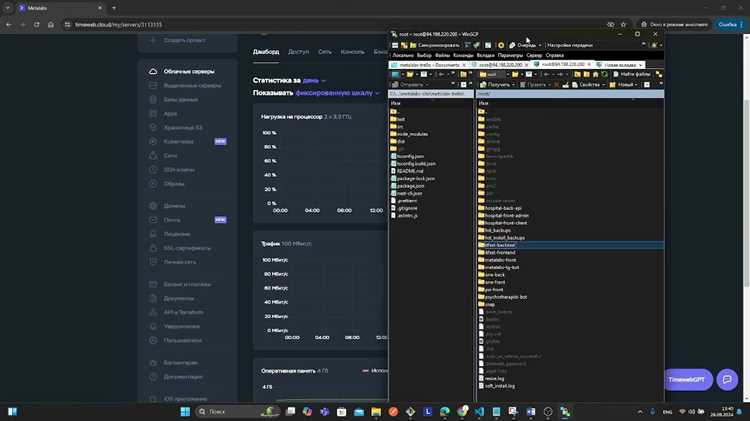
Task: Select the package-lock.json file in local panel
Action: click(x=412, y=178)
